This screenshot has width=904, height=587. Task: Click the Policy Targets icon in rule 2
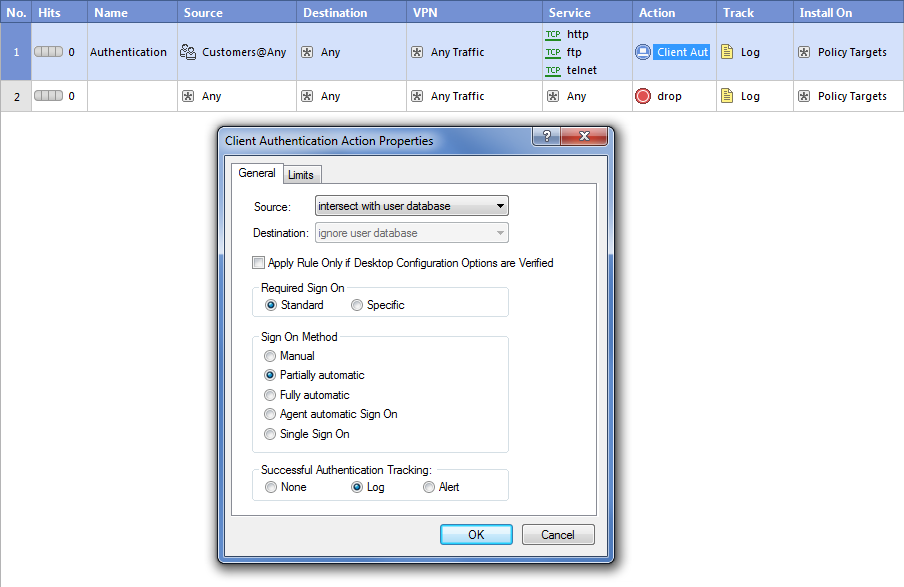tap(804, 96)
